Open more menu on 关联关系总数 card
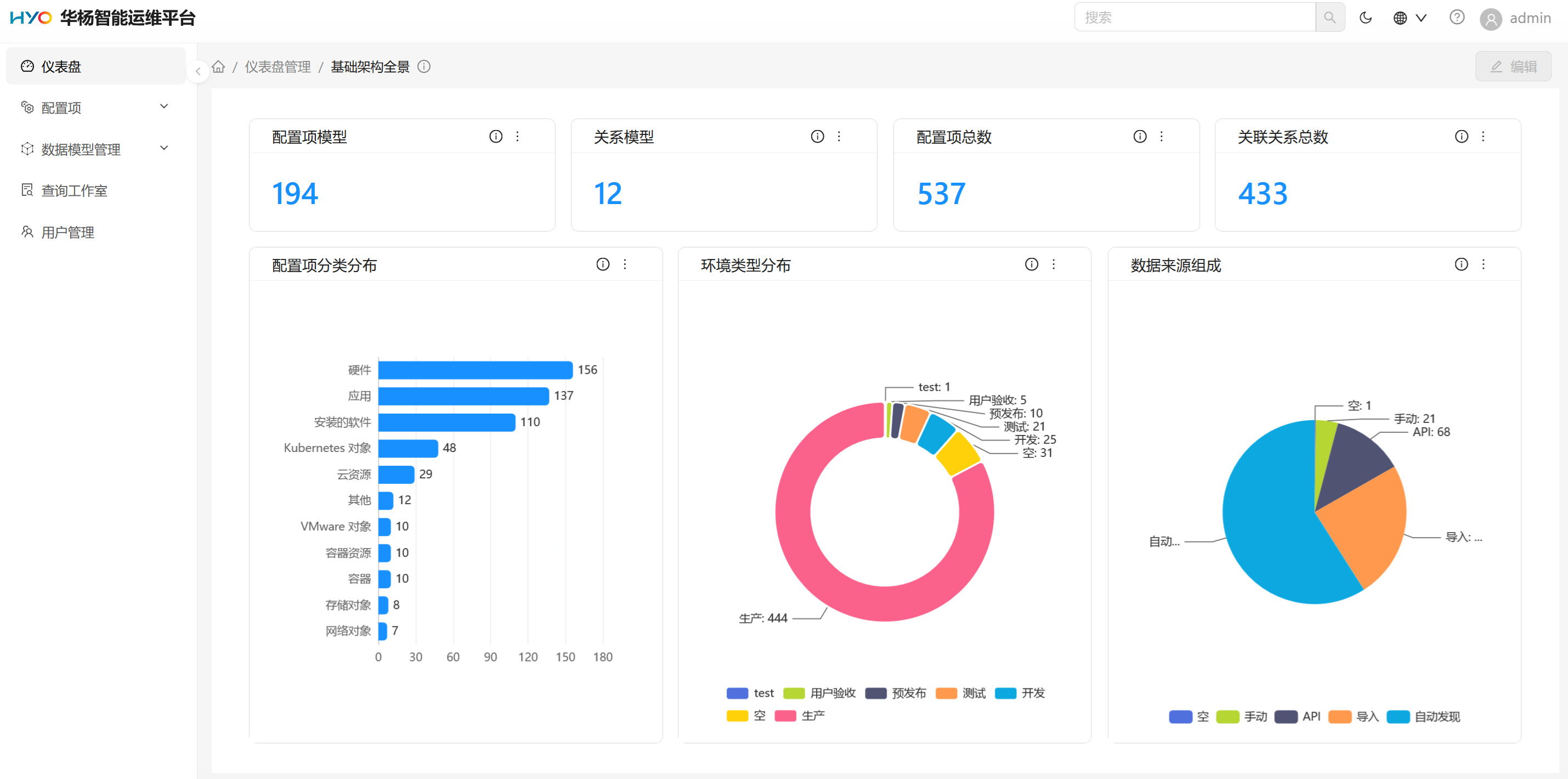The height and width of the screenshot is (779, 1568). [x=1483, y=137]
